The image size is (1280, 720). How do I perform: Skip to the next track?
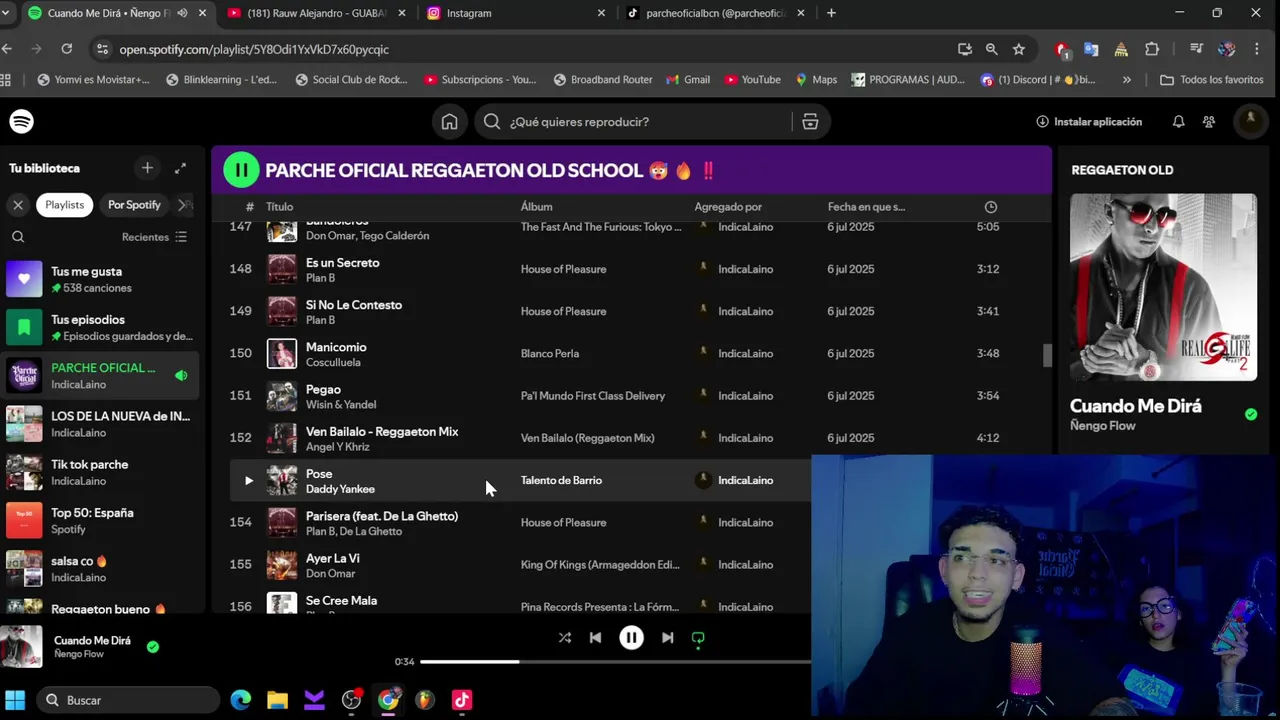[x=667, y=637]
